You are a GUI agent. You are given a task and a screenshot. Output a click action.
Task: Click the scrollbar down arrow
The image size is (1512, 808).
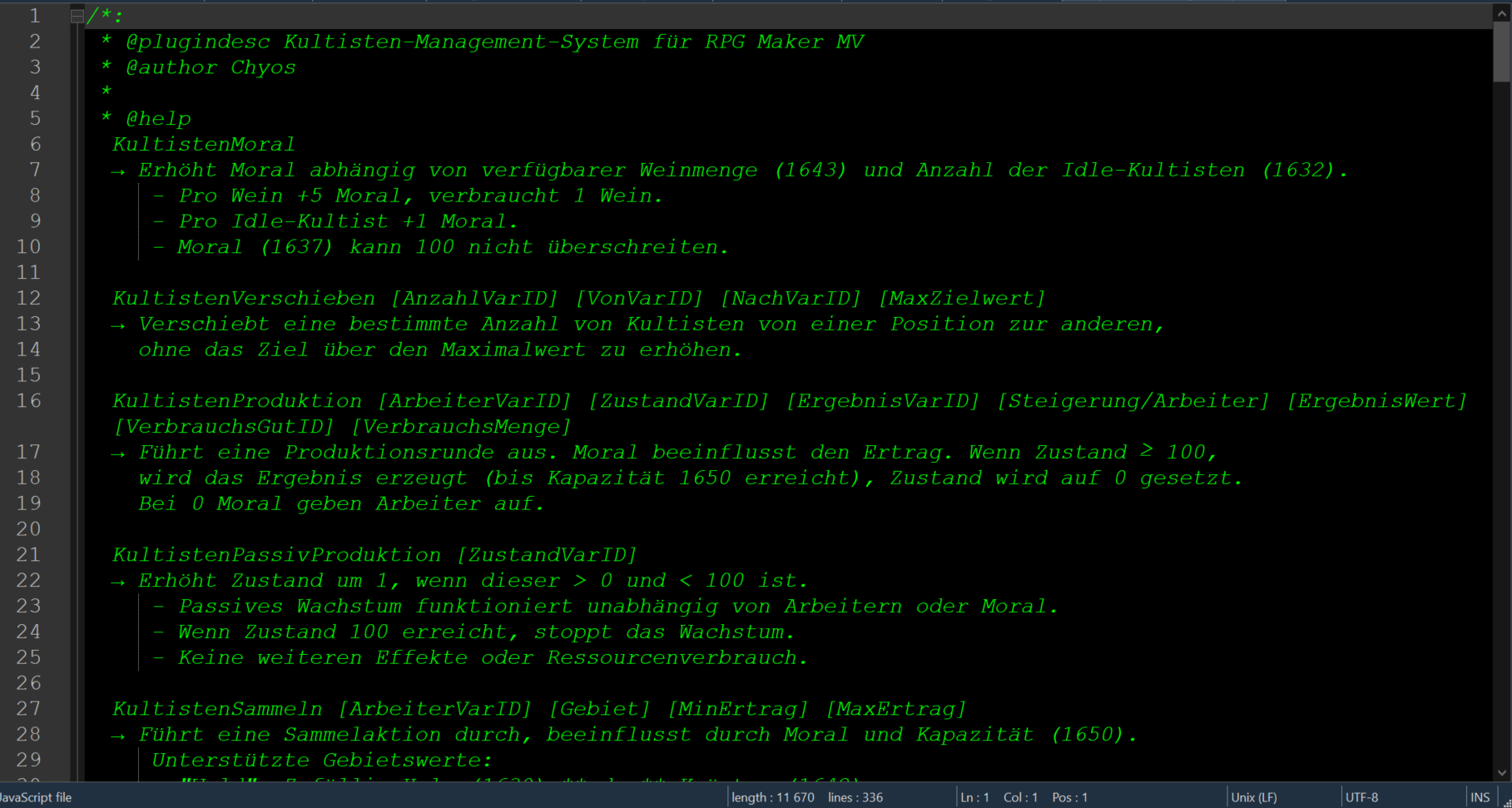click(1501, 772)
